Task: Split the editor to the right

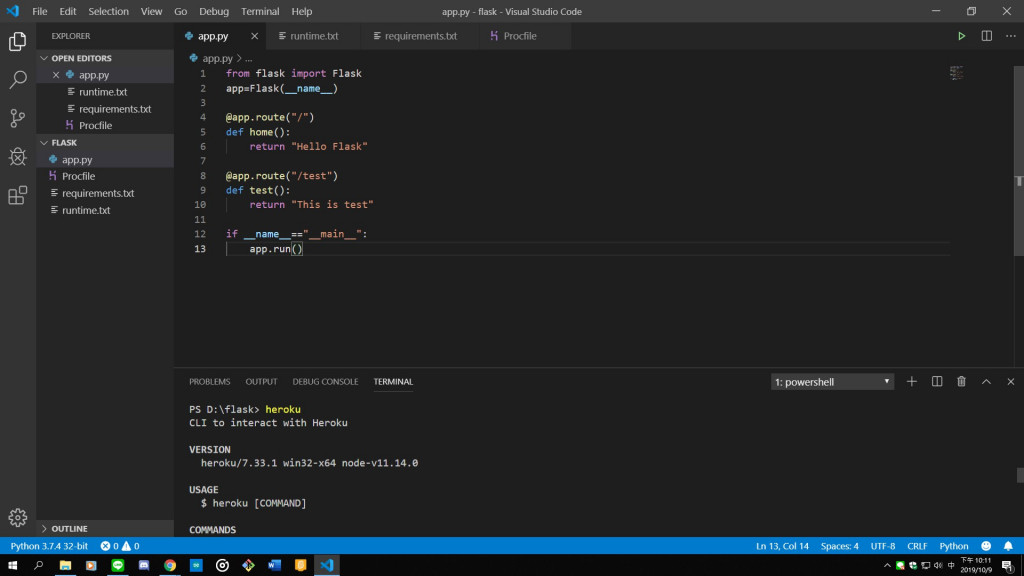Action: (x=986, y=36)
